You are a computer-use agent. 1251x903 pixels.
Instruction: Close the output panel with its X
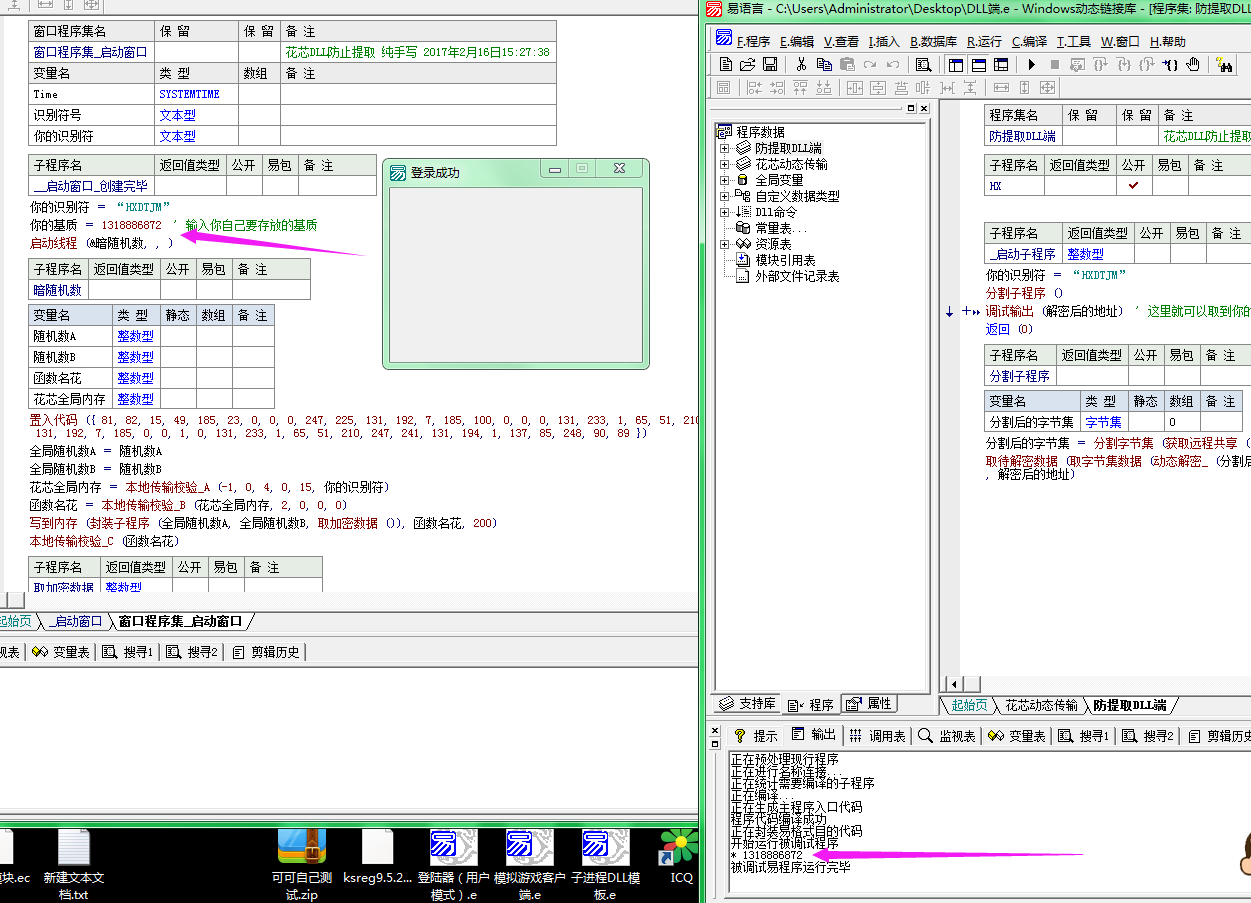point(714,731)
